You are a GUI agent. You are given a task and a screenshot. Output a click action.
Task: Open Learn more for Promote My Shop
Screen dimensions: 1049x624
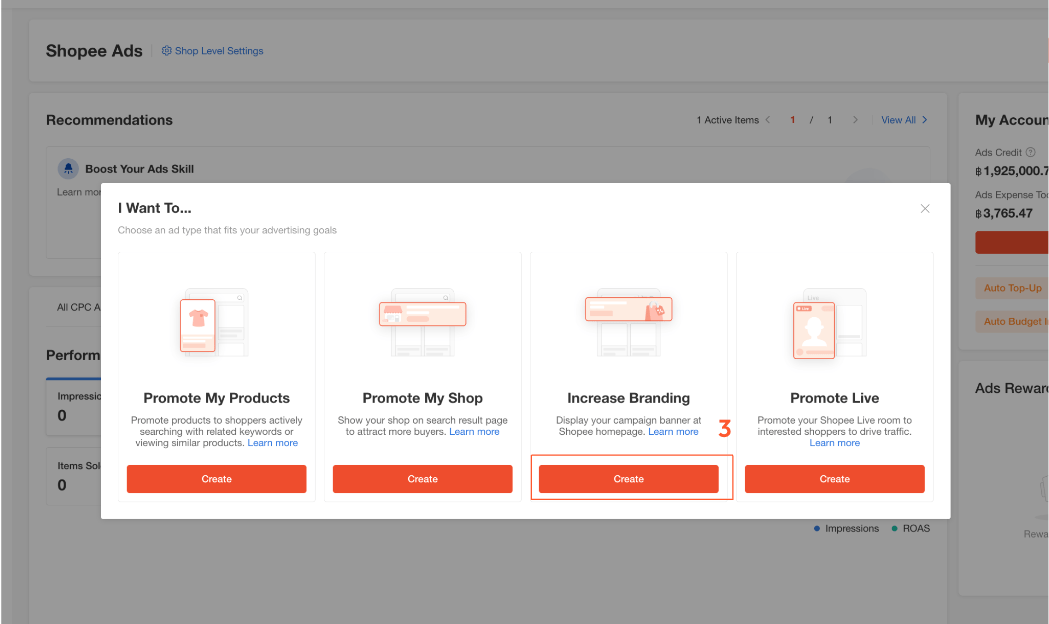[x=474, y=432]
